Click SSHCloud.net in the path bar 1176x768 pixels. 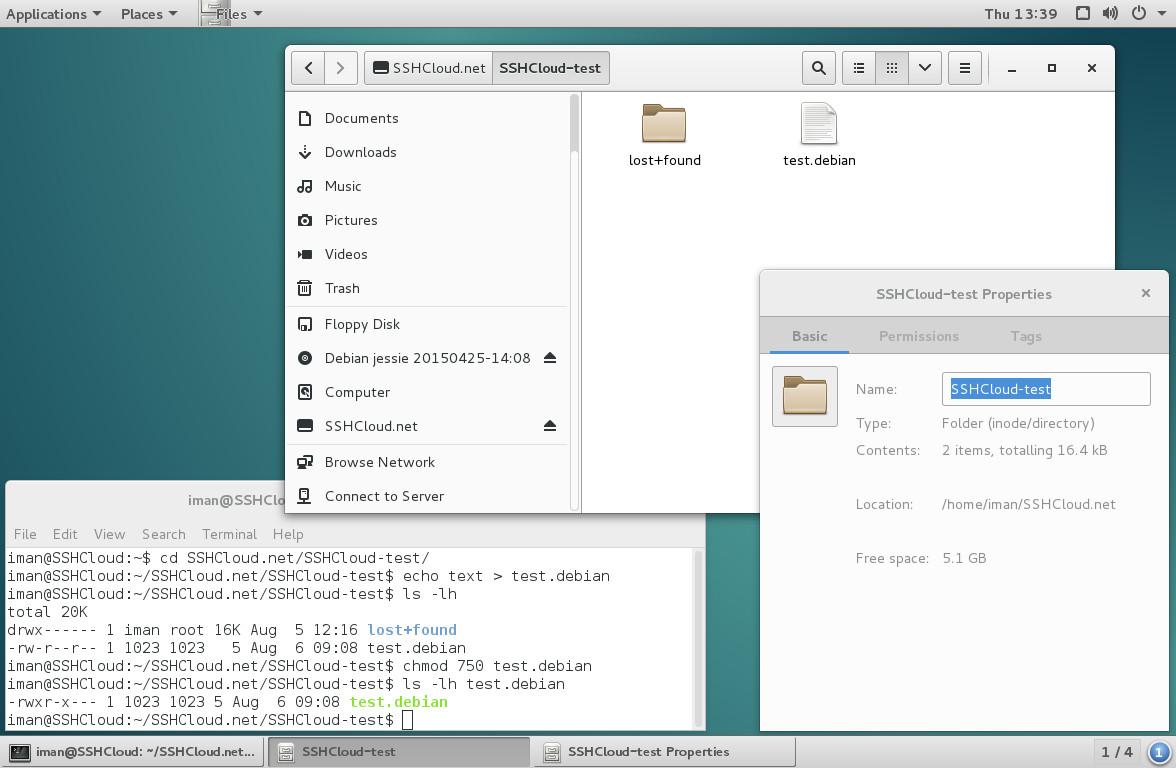tap(429, 68)
